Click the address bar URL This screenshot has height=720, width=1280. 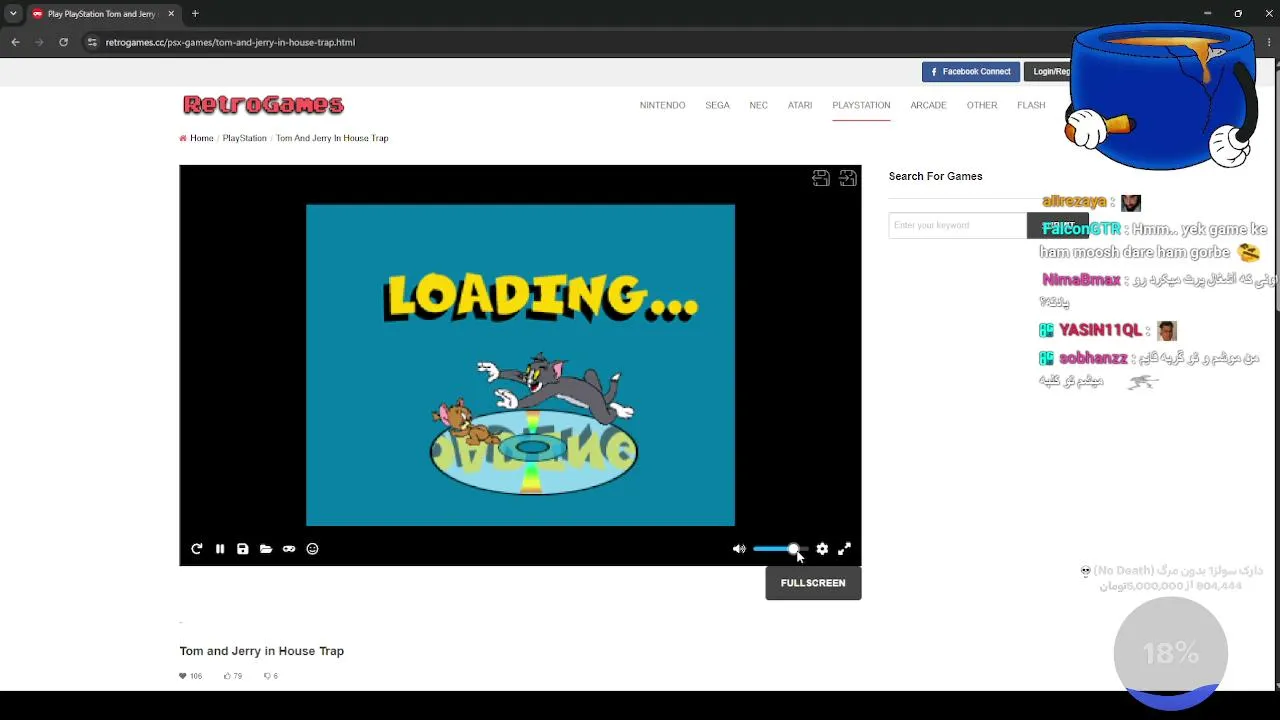(x=230, y=42)
